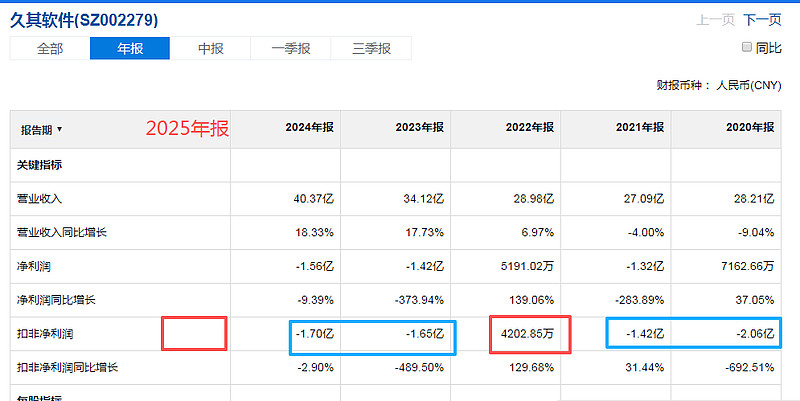Select the 2021年报 column header
Screen dimensions: 800x401
(x=640, y=127)
